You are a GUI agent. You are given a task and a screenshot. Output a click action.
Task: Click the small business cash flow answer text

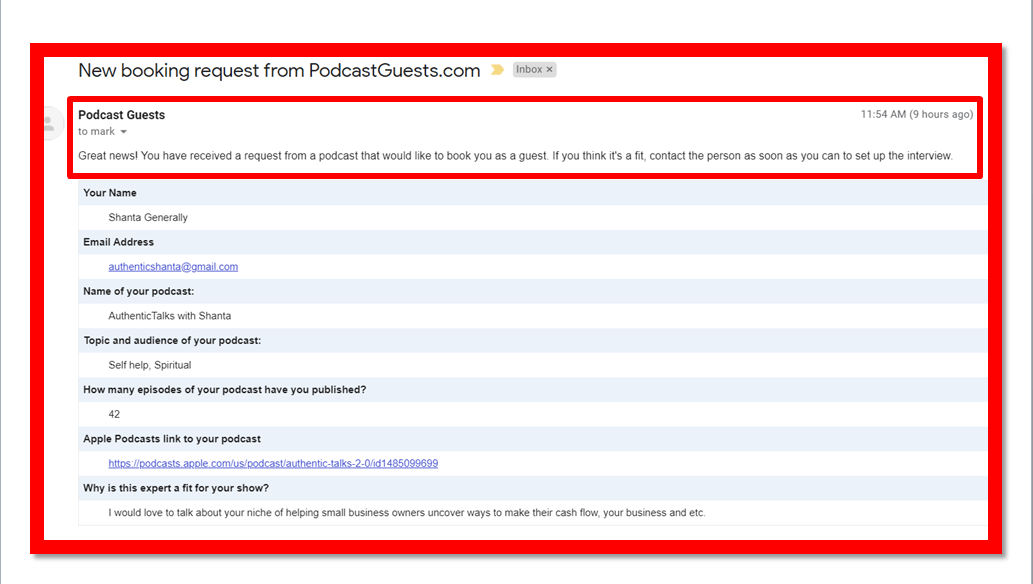(x=407, y=513)
